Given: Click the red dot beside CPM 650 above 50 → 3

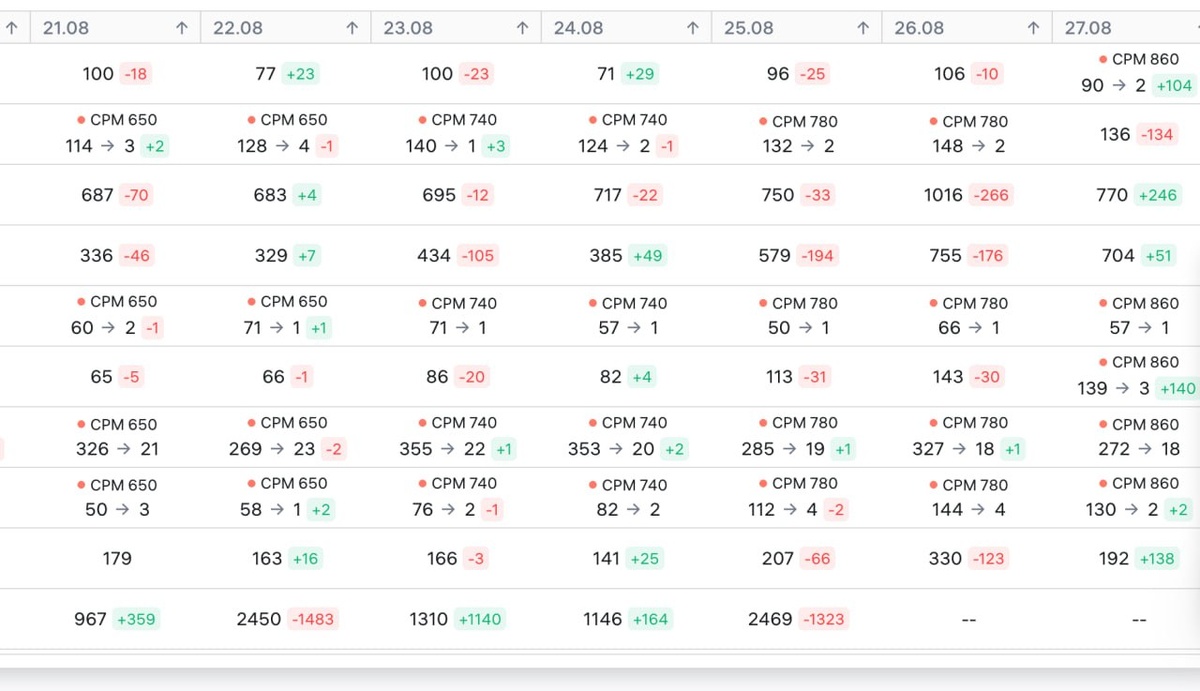Looking at the screenshot, I should click(82, 485).
